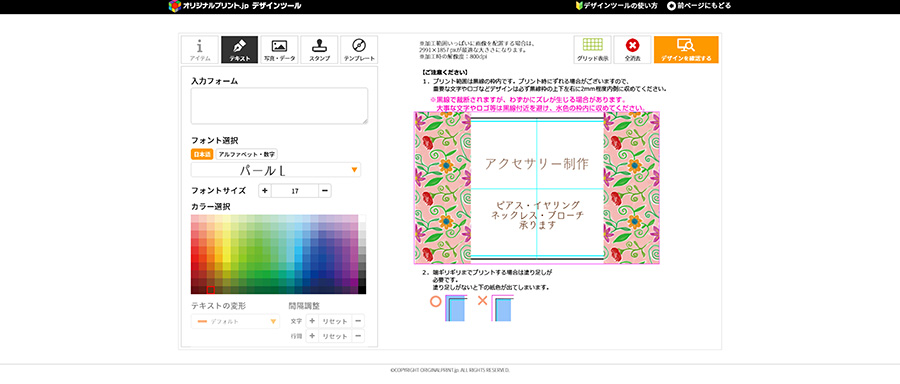Click into the 入力フォーム text area

(x=279, y=106)
